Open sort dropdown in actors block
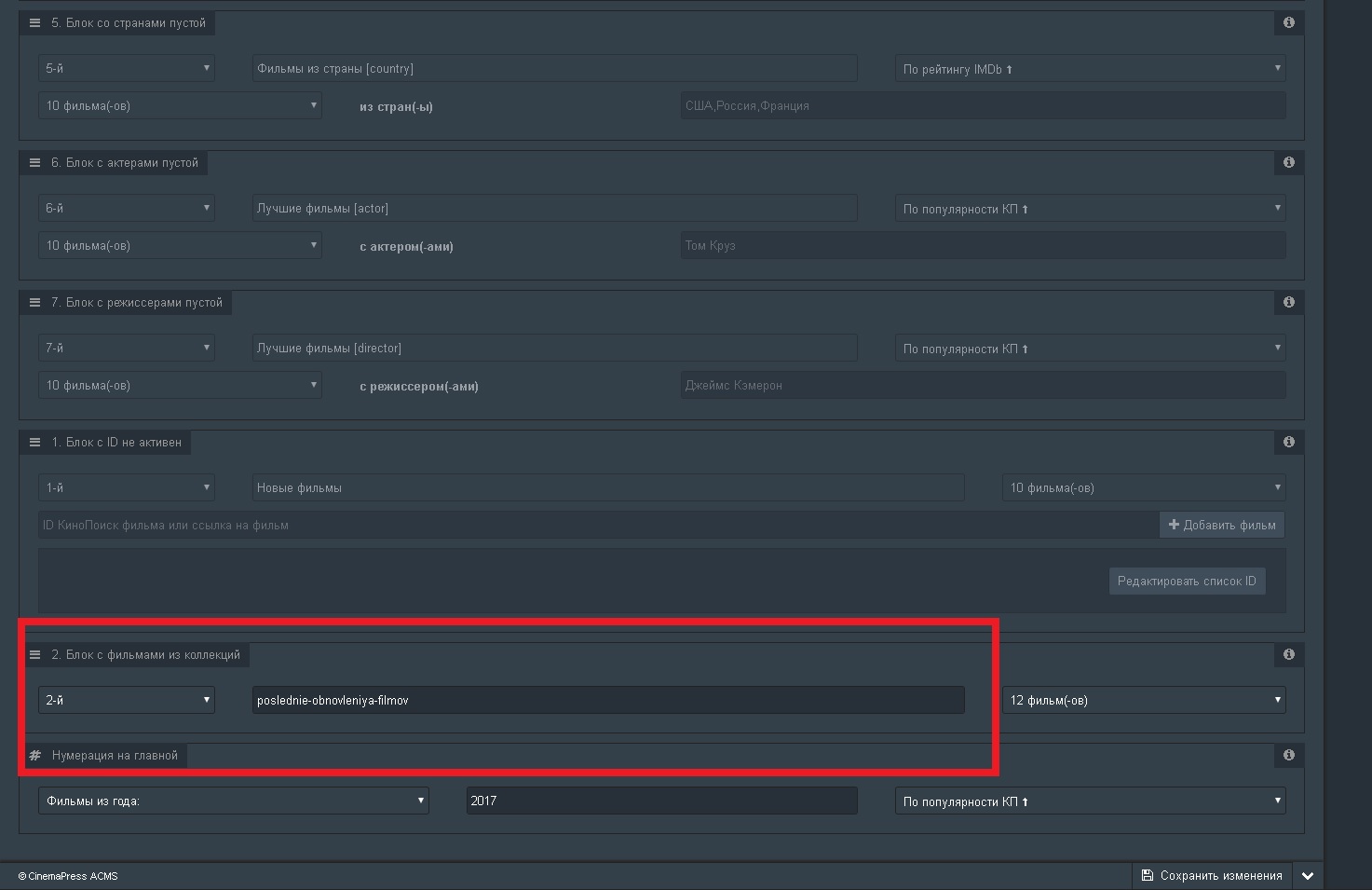Viewport: 1372px width, 890px height. pyautogui.click(x=1091, y=208)
